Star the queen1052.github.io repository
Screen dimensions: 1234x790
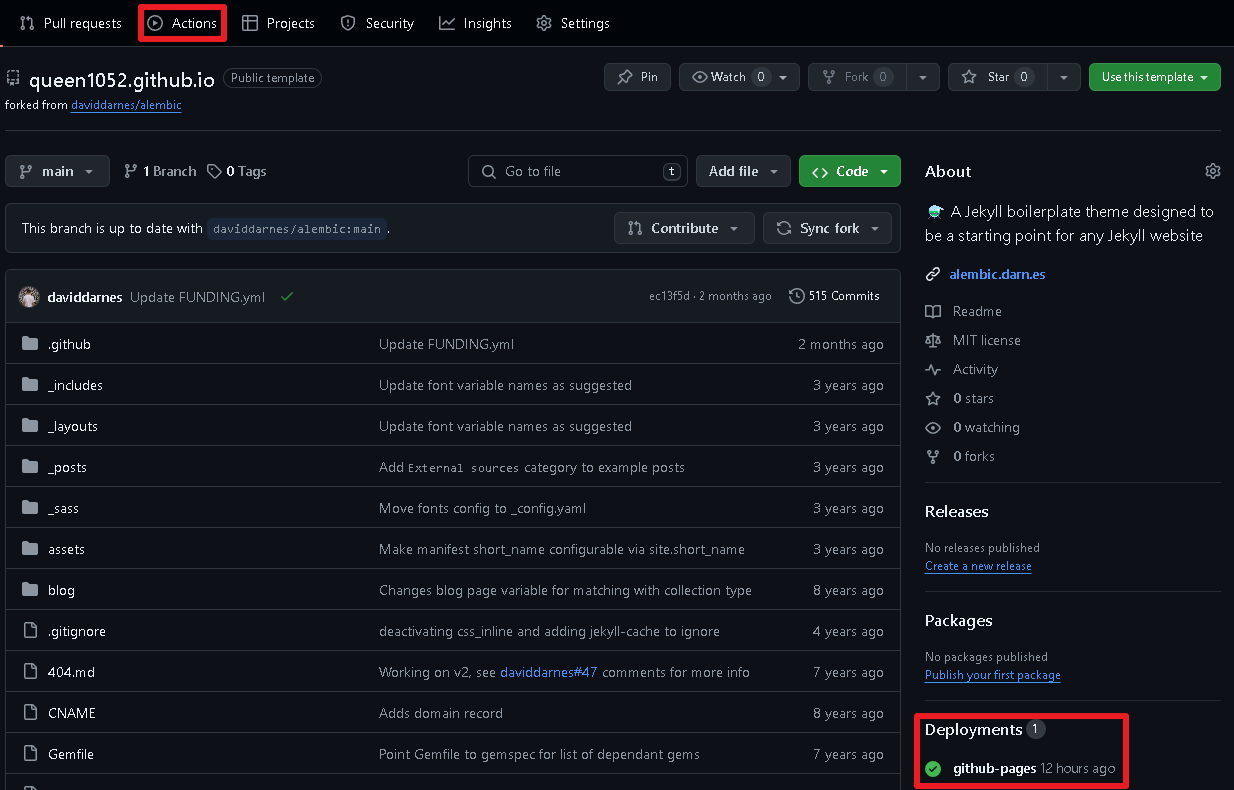coord(998,77)
